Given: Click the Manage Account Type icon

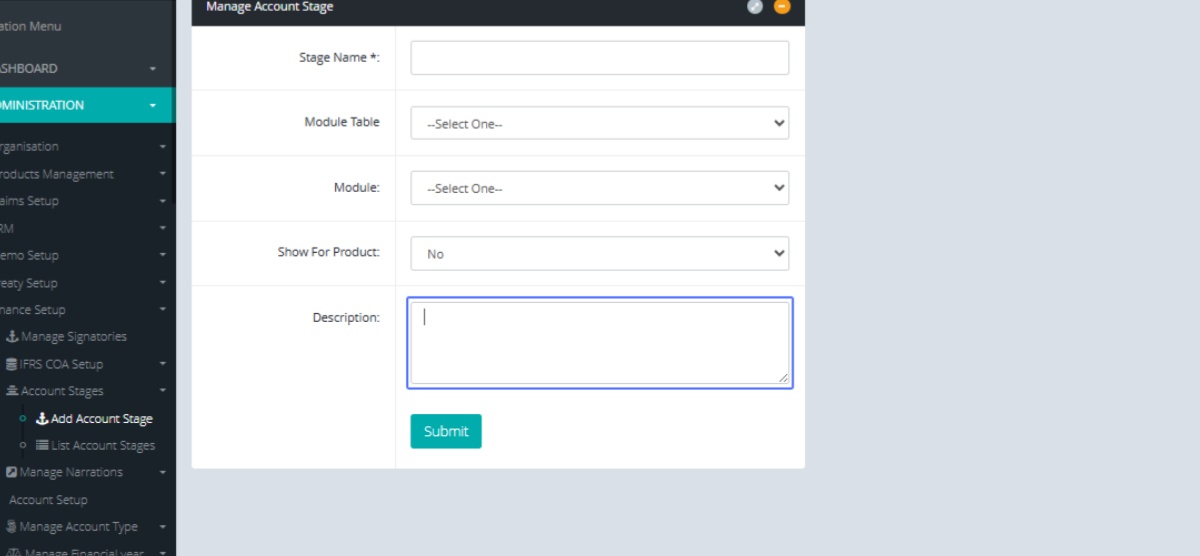Looking at the screenshot, I should click(12, 527).
